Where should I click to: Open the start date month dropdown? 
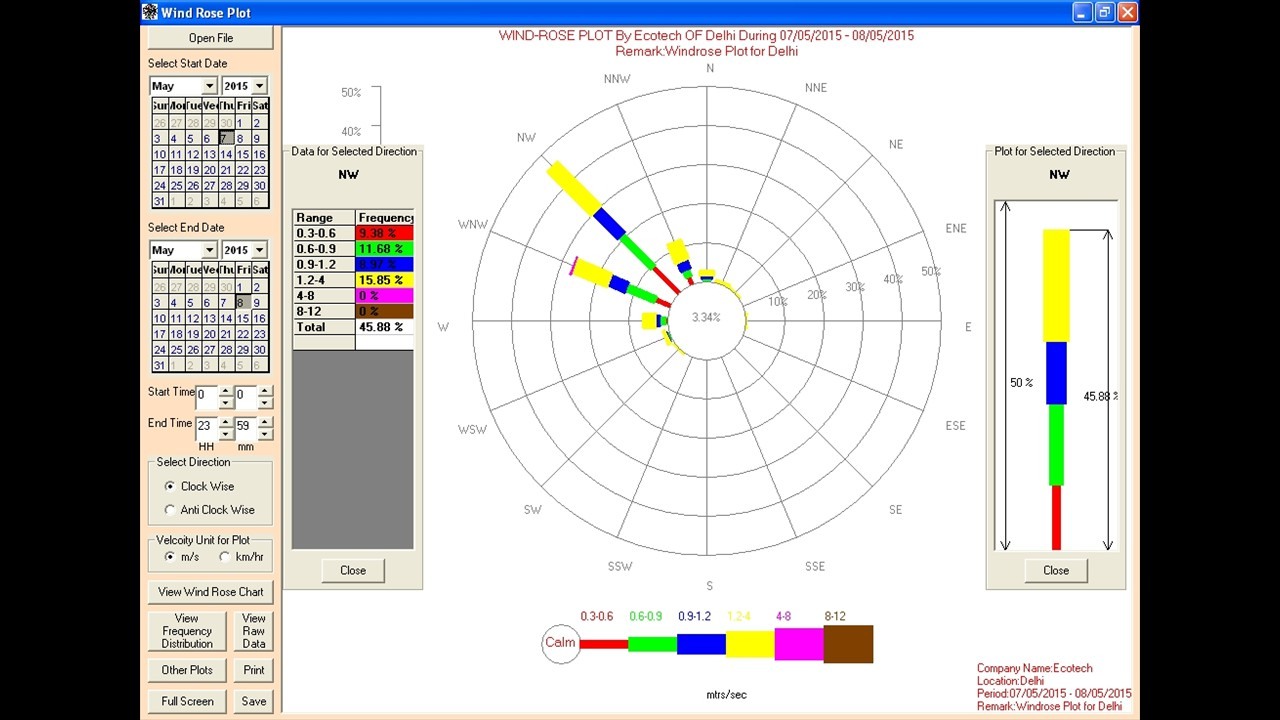[x=209, y=86]
